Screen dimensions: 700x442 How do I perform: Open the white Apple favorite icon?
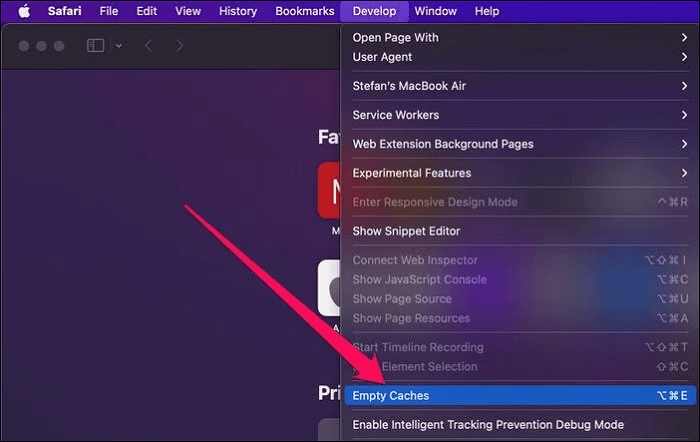click(x=329, y=288)
